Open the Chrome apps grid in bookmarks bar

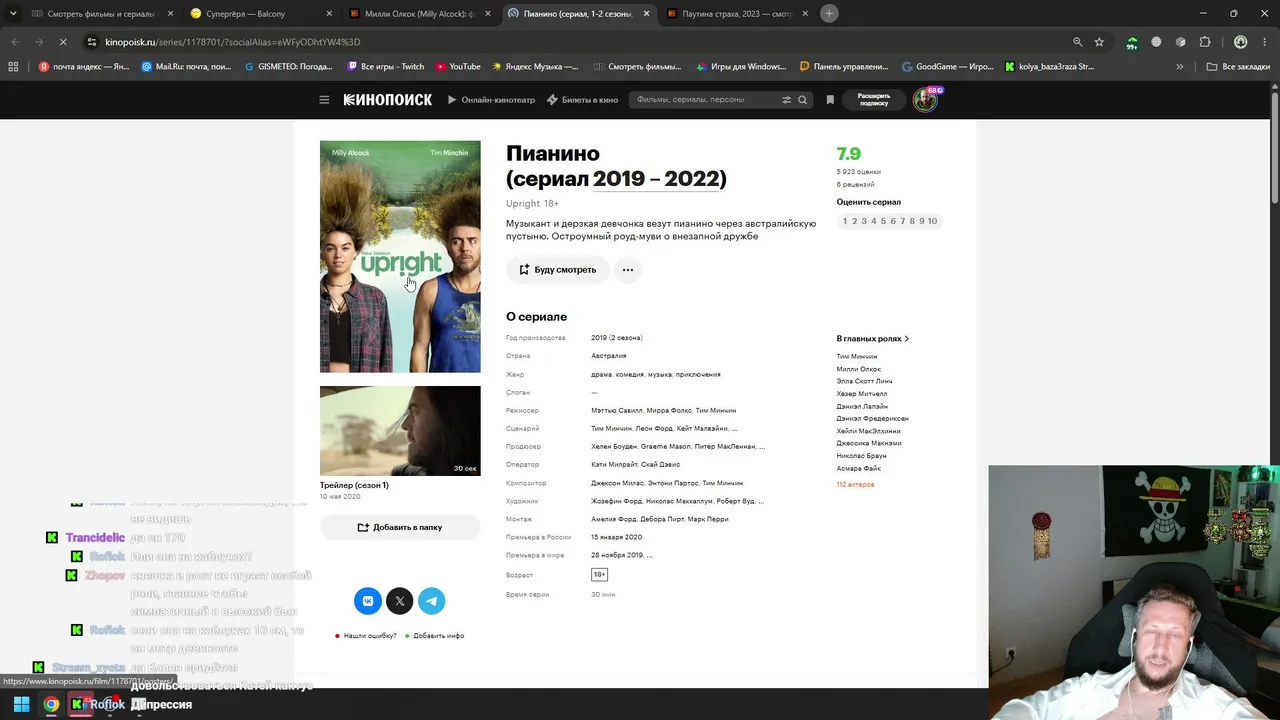pyautogui.click(x=13, y=67)
